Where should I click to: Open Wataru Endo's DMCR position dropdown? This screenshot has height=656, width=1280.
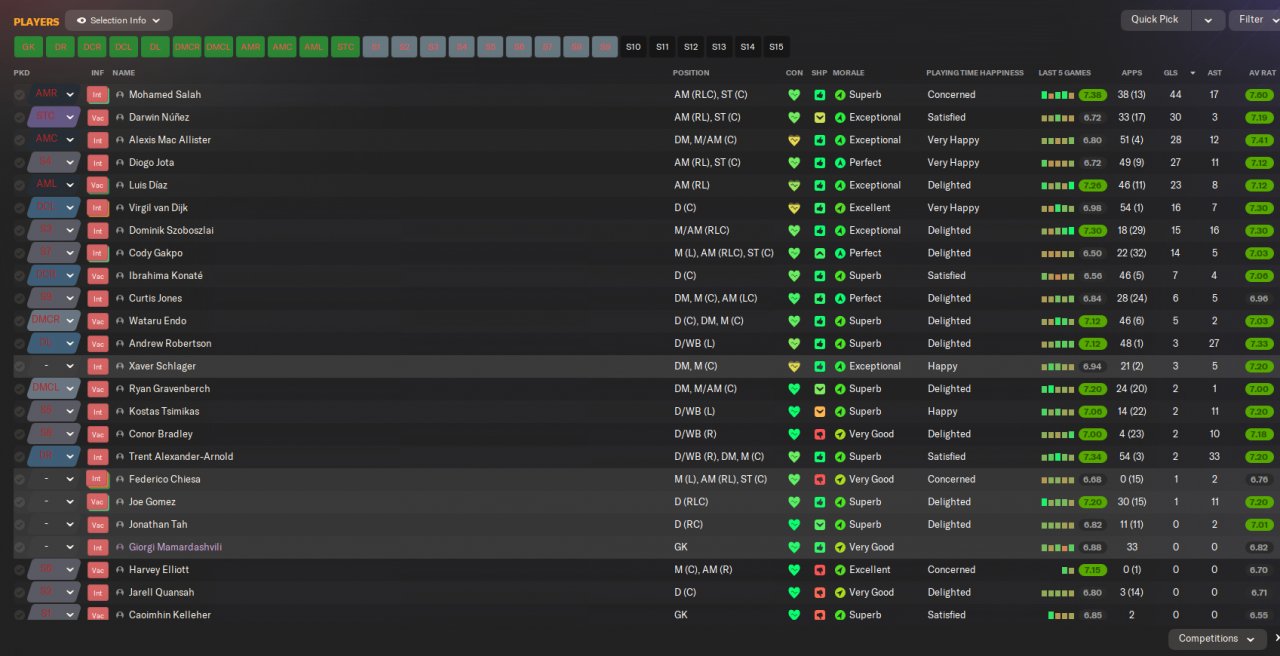tap(70, 321)
